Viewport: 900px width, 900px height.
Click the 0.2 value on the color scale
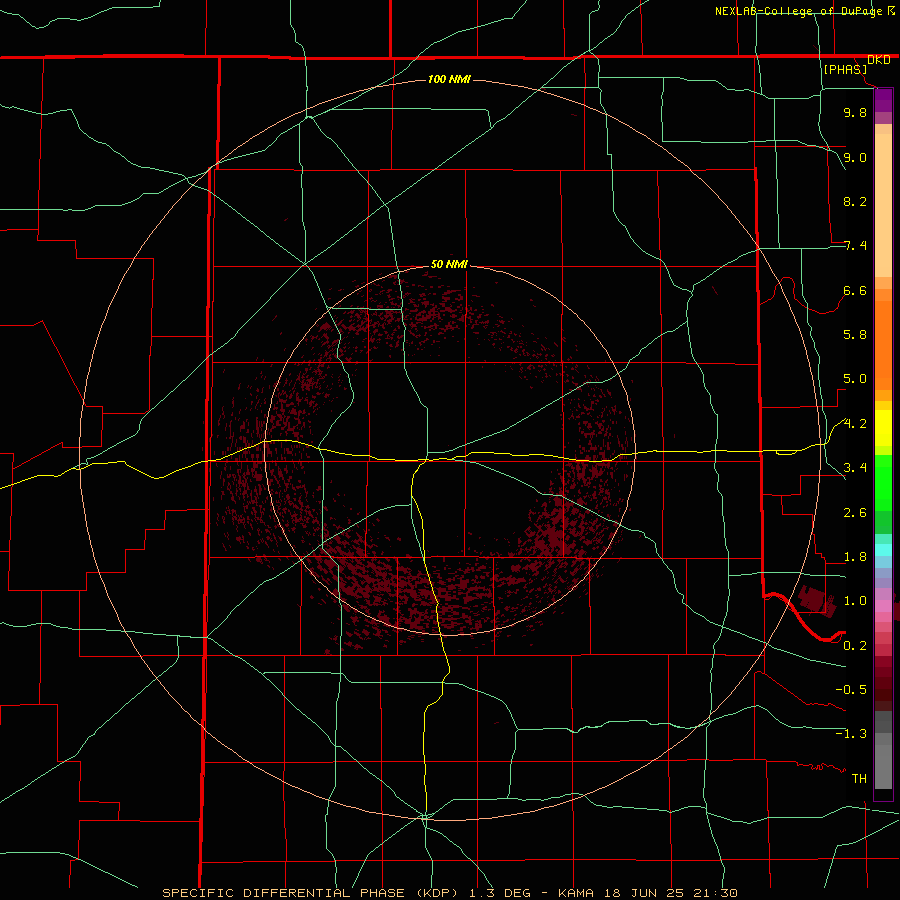(855, 646)
